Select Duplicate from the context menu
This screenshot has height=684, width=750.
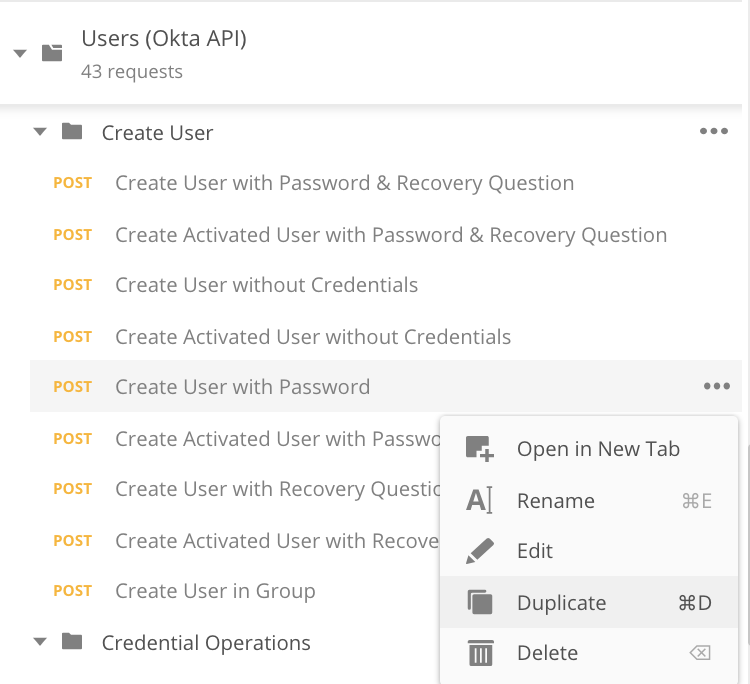click(x=561, y=603)
